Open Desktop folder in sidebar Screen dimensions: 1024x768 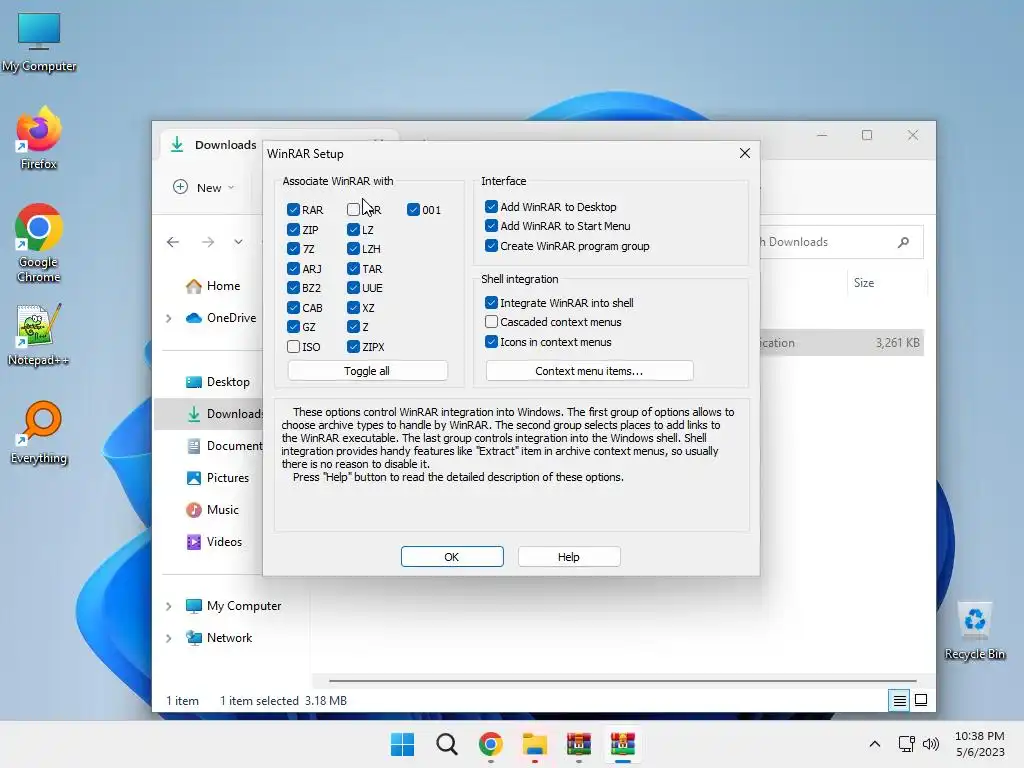217,382
